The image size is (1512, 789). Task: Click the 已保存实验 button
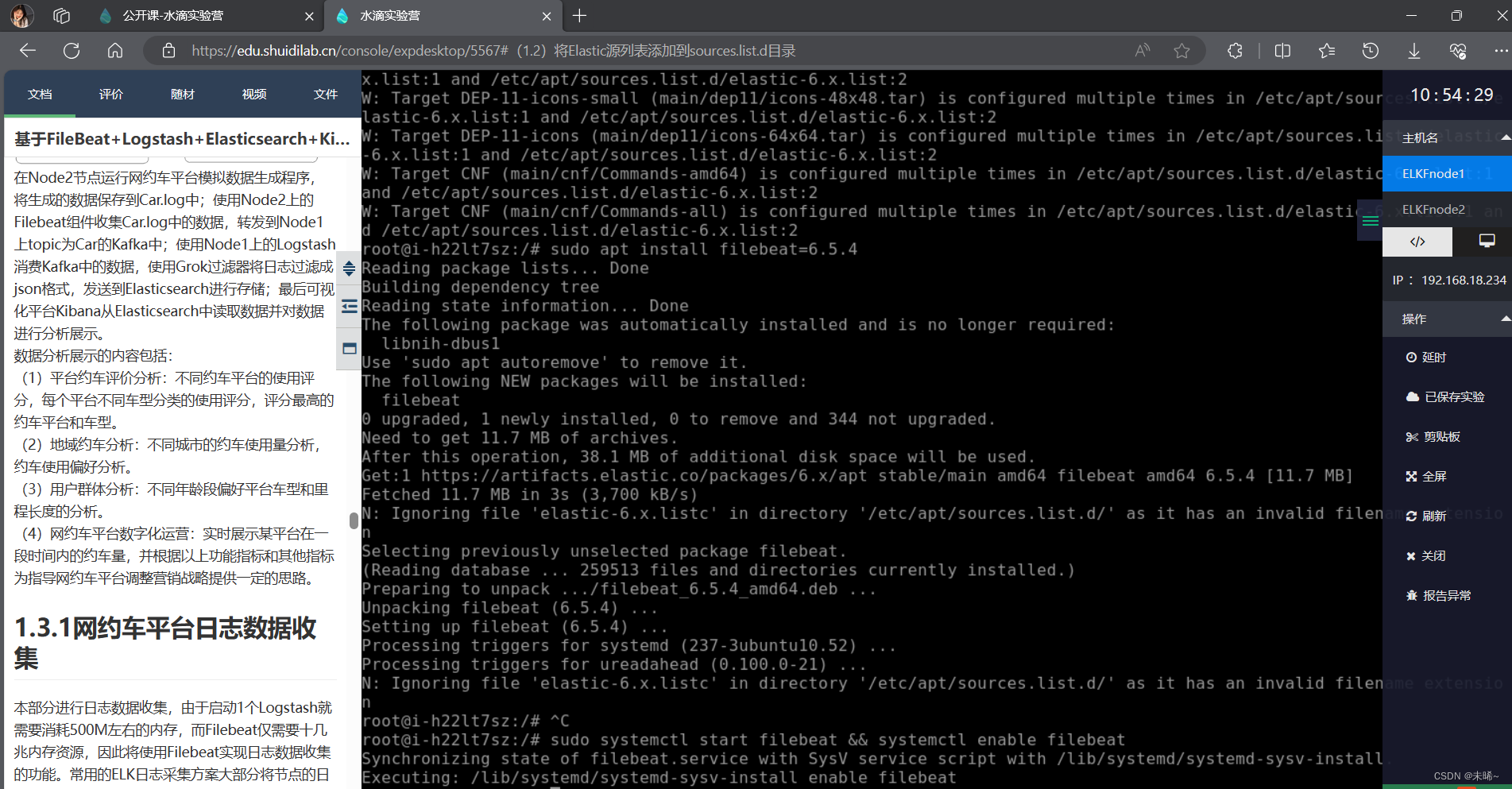[x=1445, y=397]
